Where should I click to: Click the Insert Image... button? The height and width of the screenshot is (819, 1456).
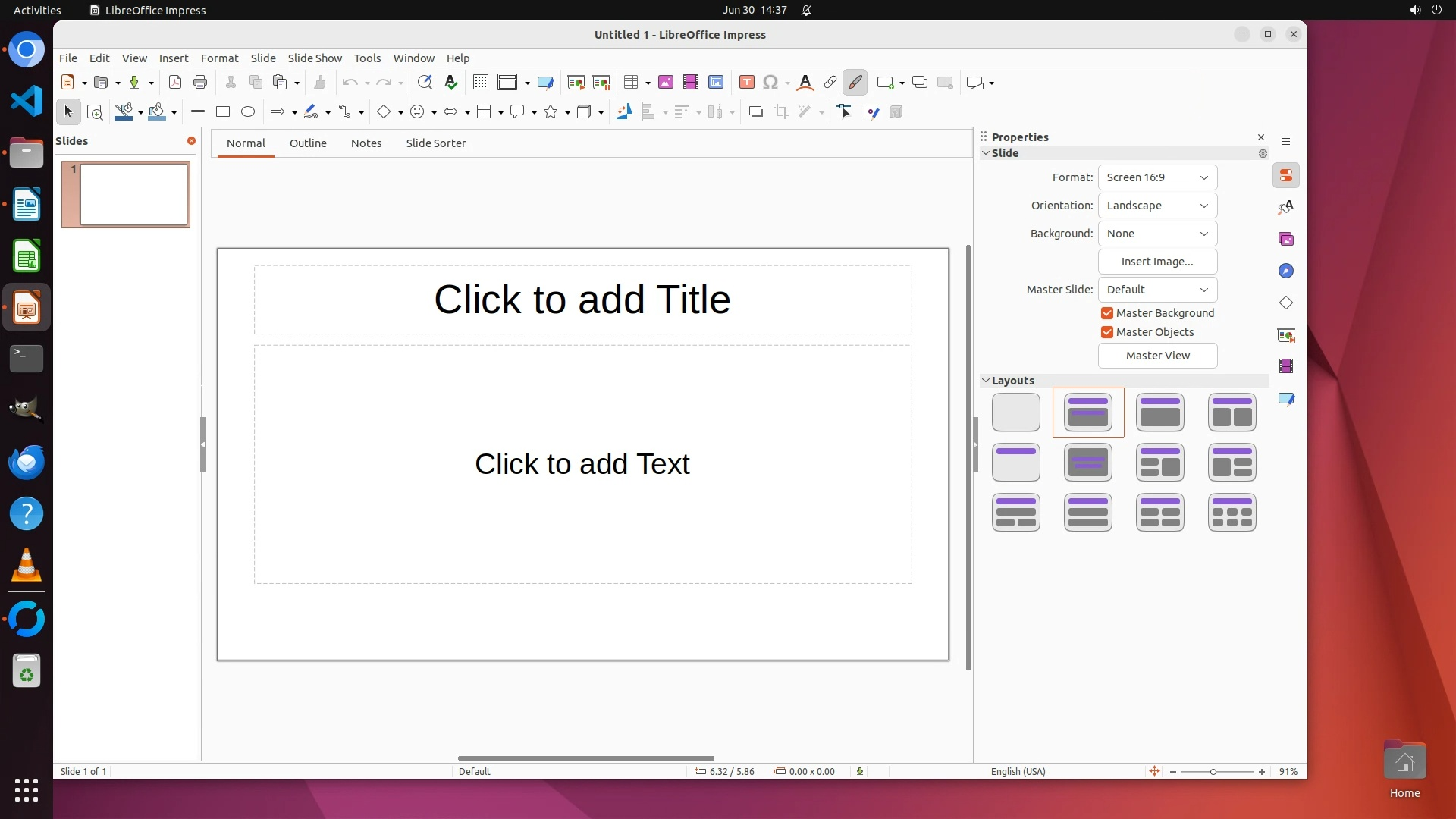[1157, 262]
